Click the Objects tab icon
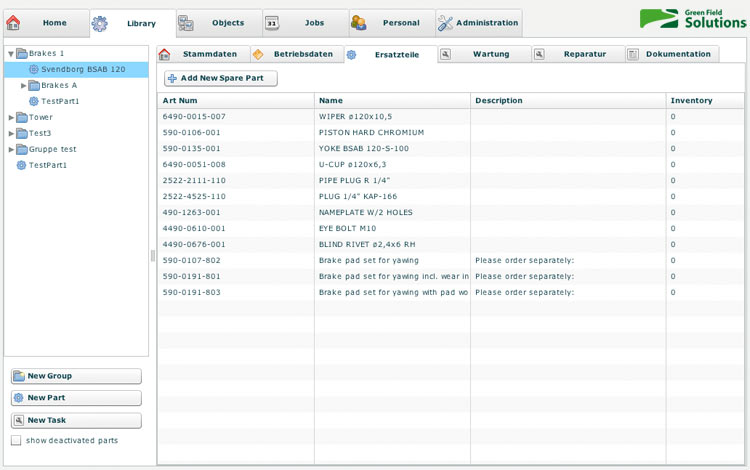The width and height of the screenshot is (750, 470). pos(186,22)
